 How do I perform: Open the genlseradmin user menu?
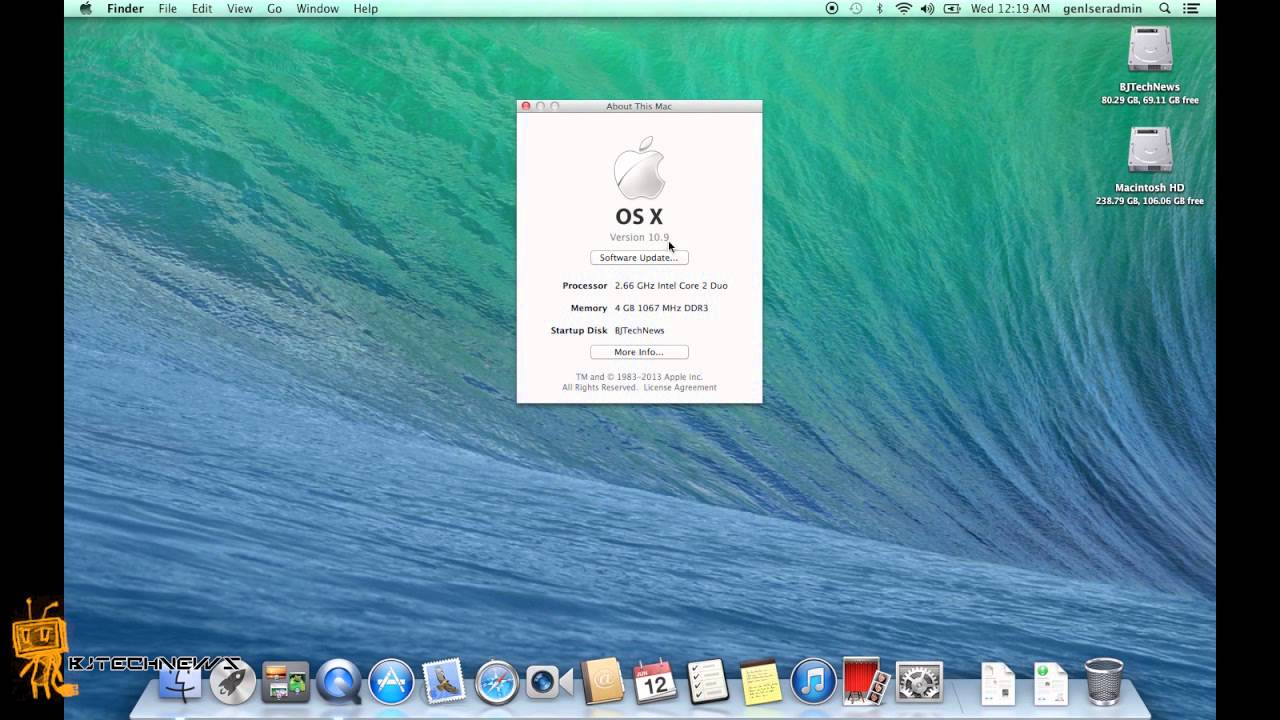point(1100,9)
